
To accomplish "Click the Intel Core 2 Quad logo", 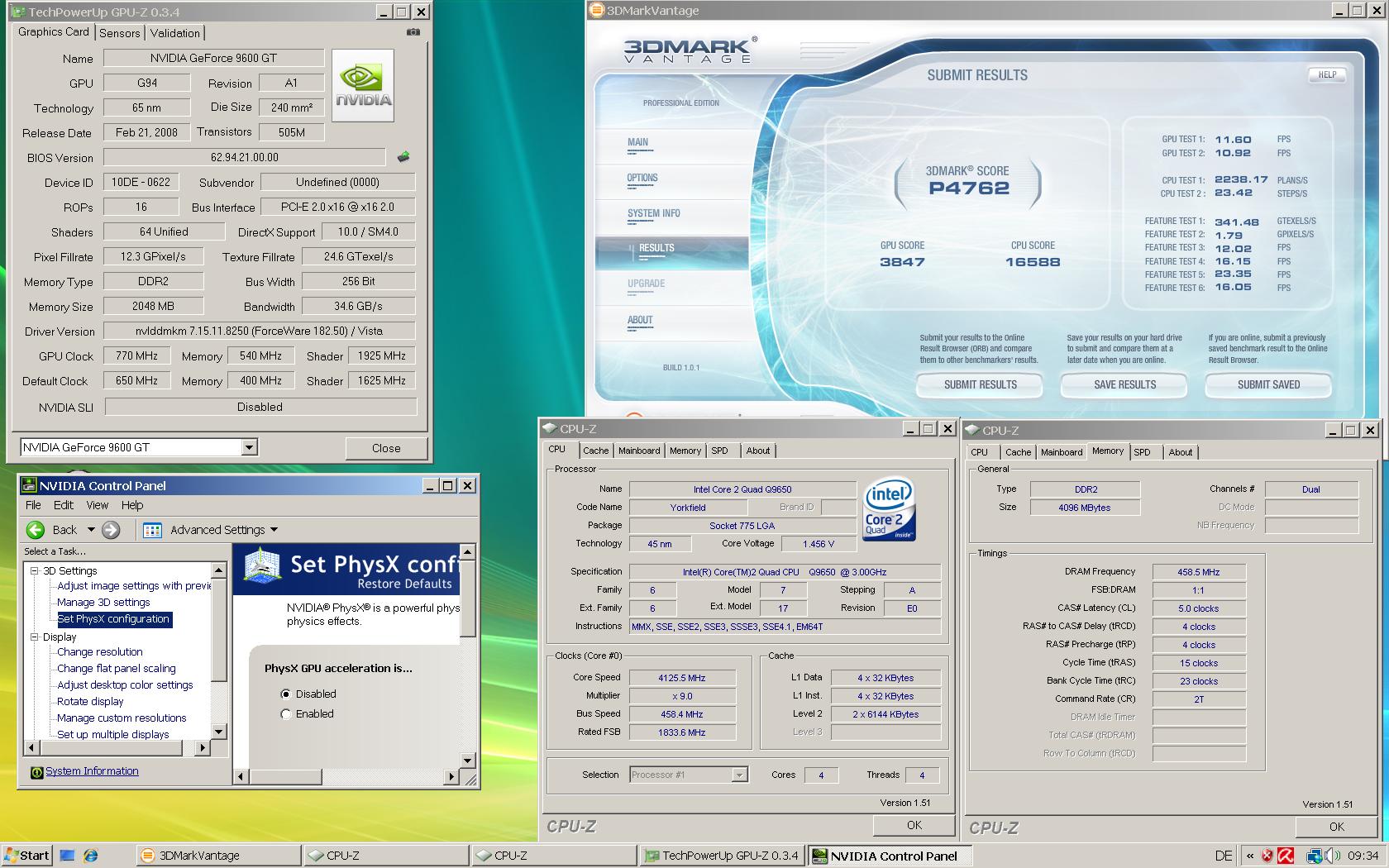I will [888, 509].
